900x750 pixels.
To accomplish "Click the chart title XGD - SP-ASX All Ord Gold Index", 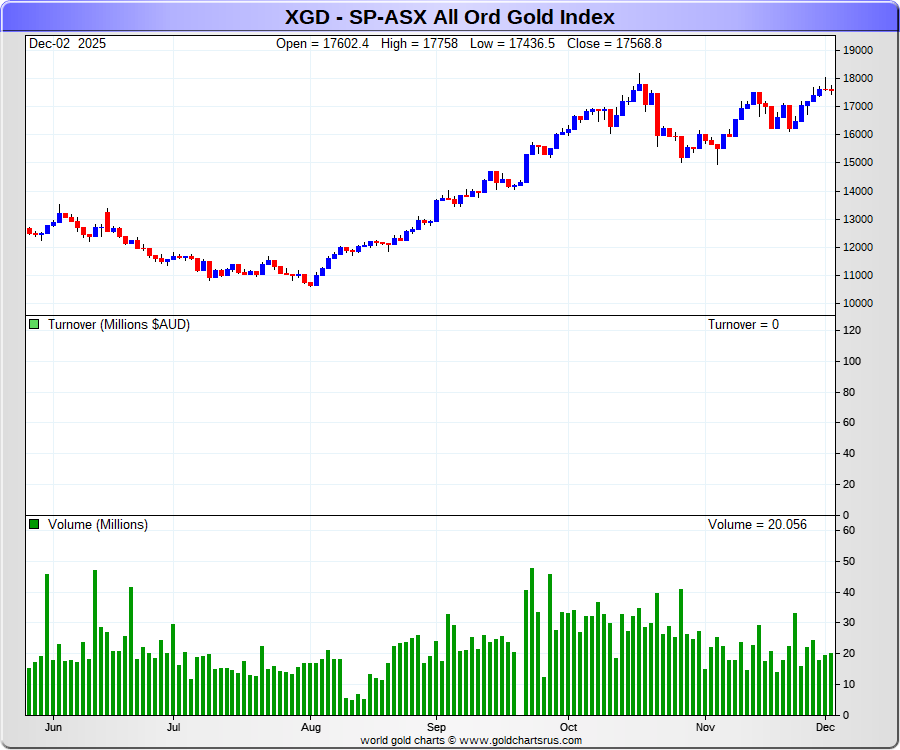I will 449,17.
